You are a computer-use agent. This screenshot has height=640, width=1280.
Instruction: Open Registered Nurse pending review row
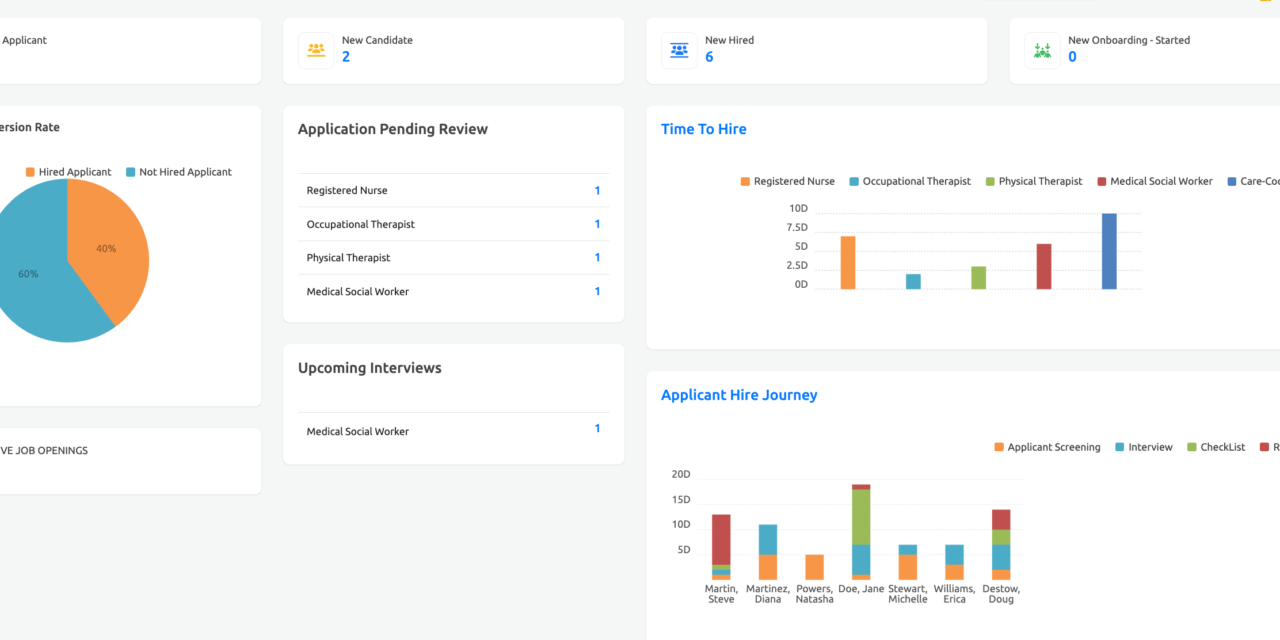coord(453,191)
